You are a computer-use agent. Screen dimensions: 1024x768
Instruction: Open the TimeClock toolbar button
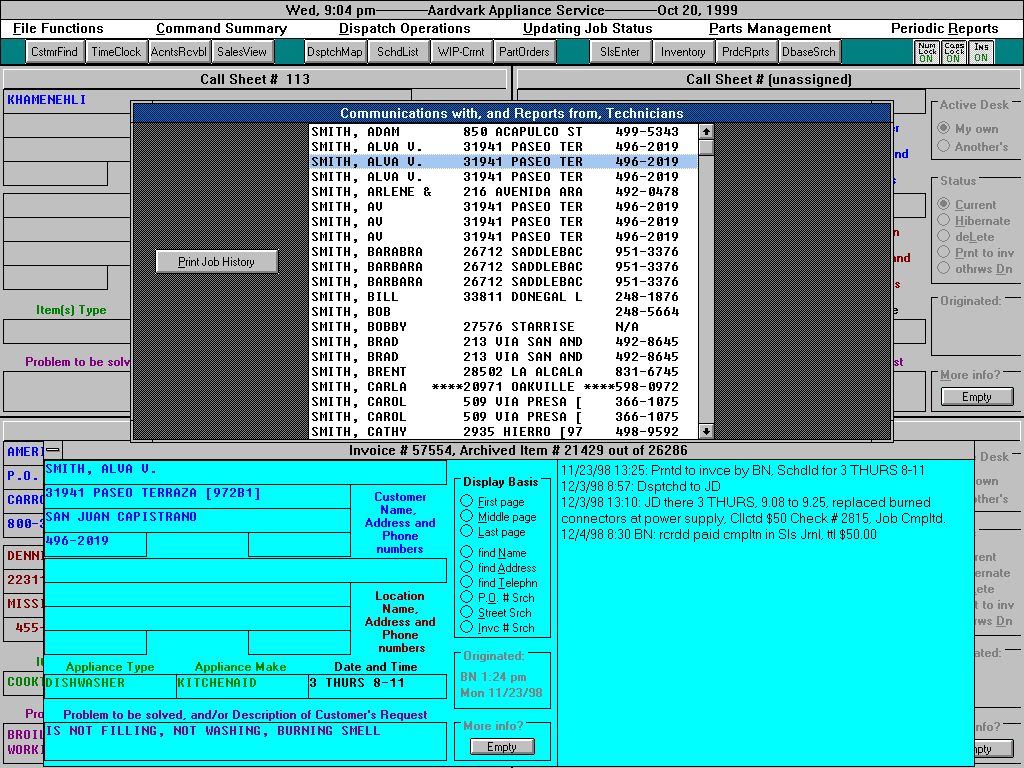pos(116,52)
